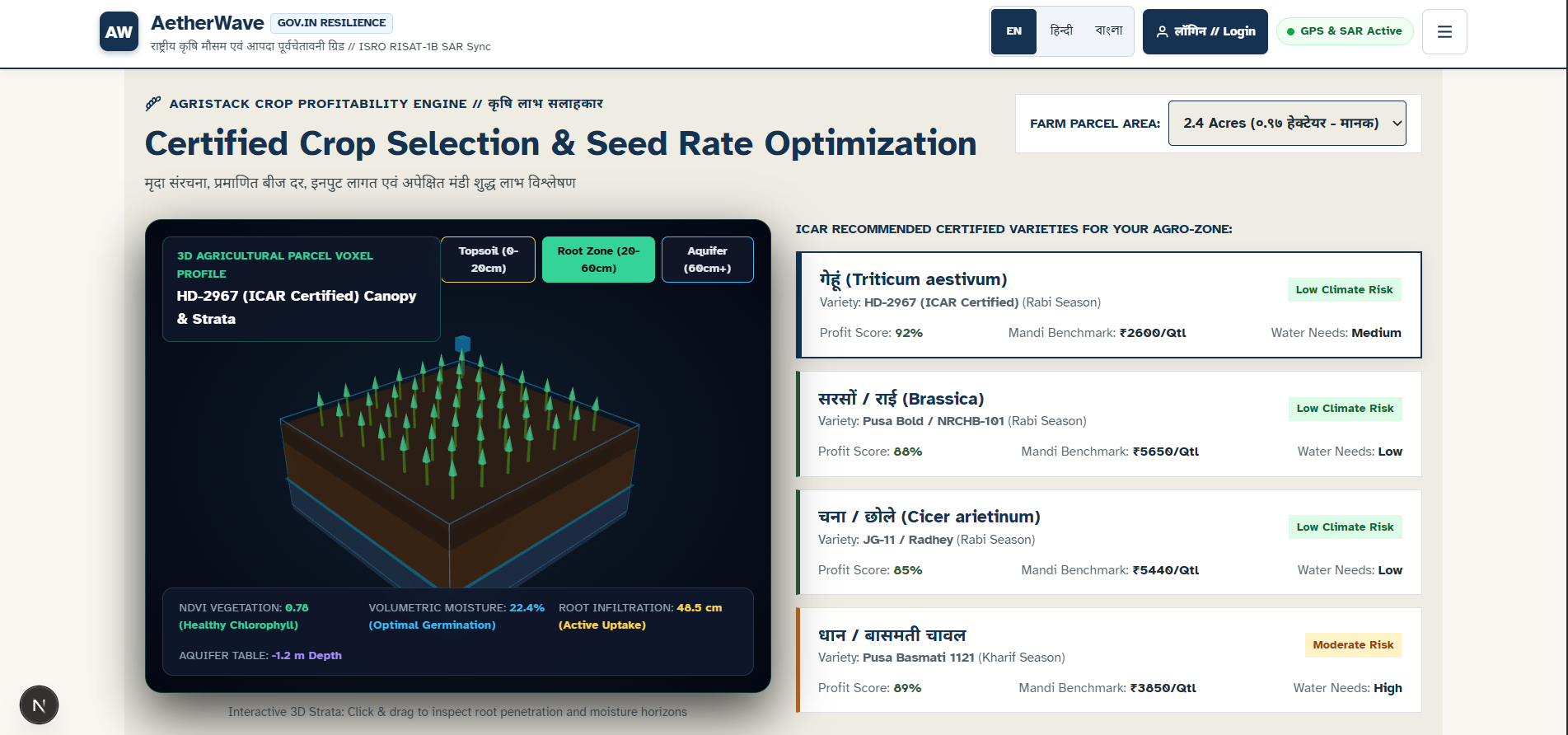Switch language to हिन्दी
Image resolution: width=1568 pixels, height=735 pixels.
coord(1061,31)
